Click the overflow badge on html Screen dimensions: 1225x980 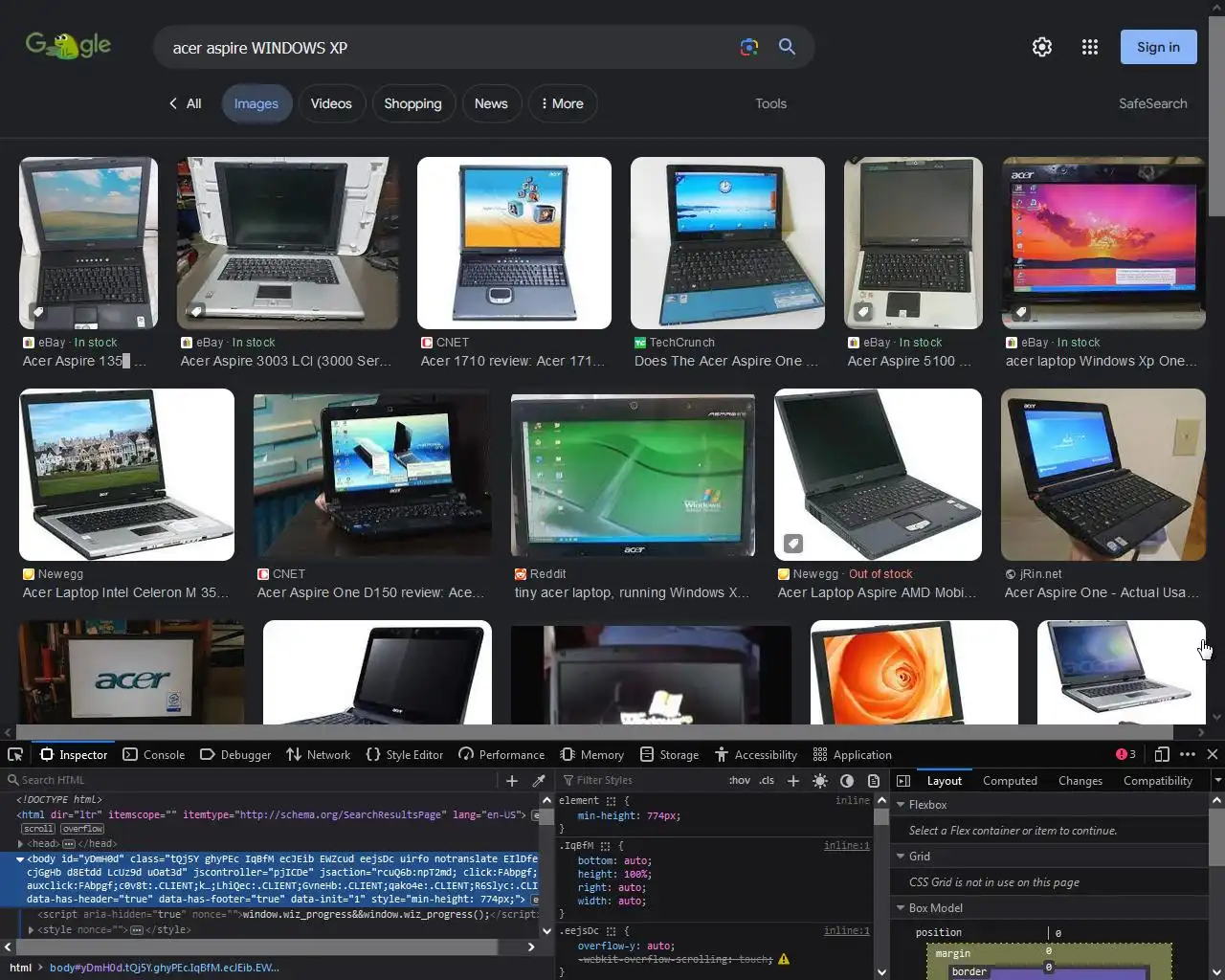tap(82, 829)
